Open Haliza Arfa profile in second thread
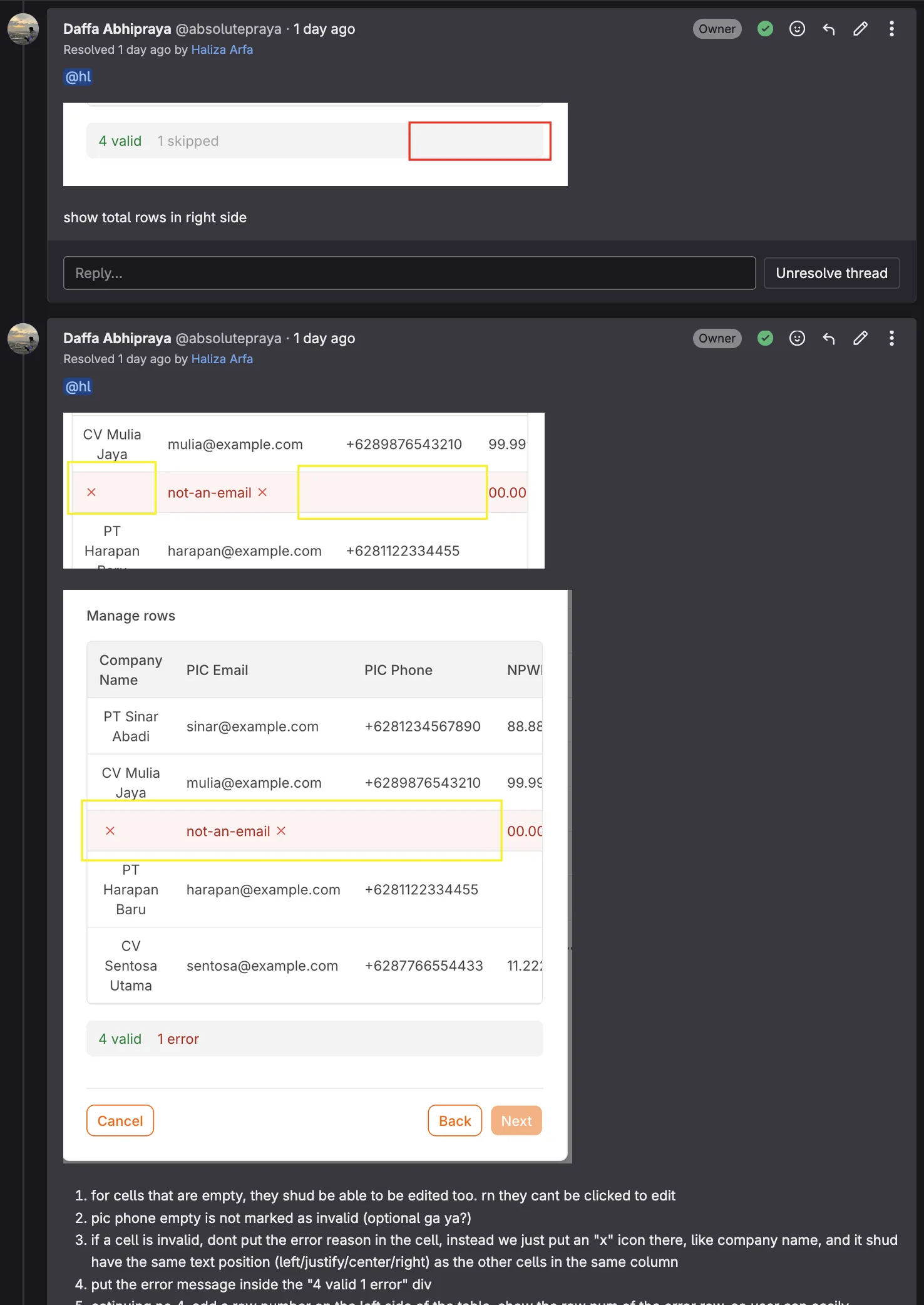This screenshot has width=924, height=1305. 222,359
